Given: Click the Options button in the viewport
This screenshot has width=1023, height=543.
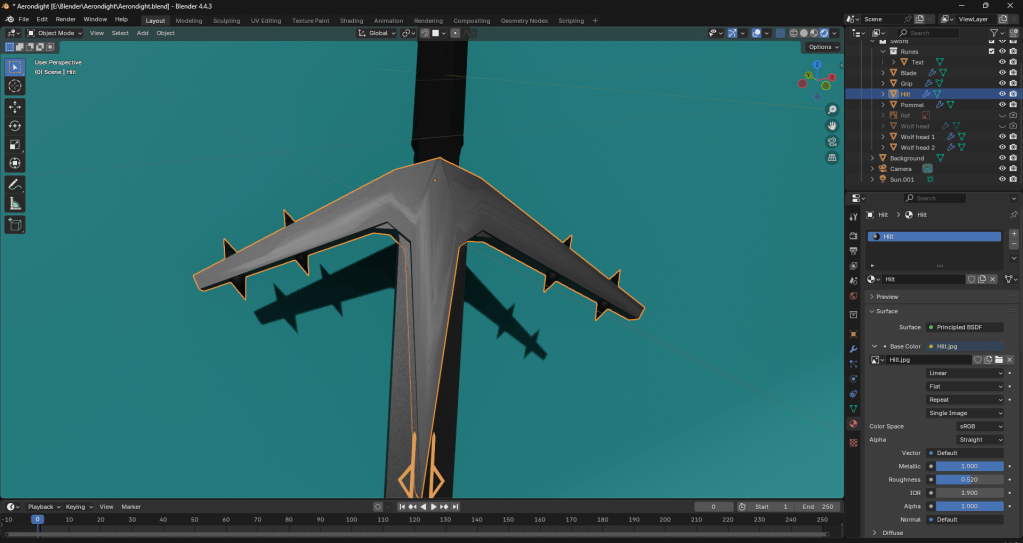Looking at the screenshot, I should coord(821,47).
